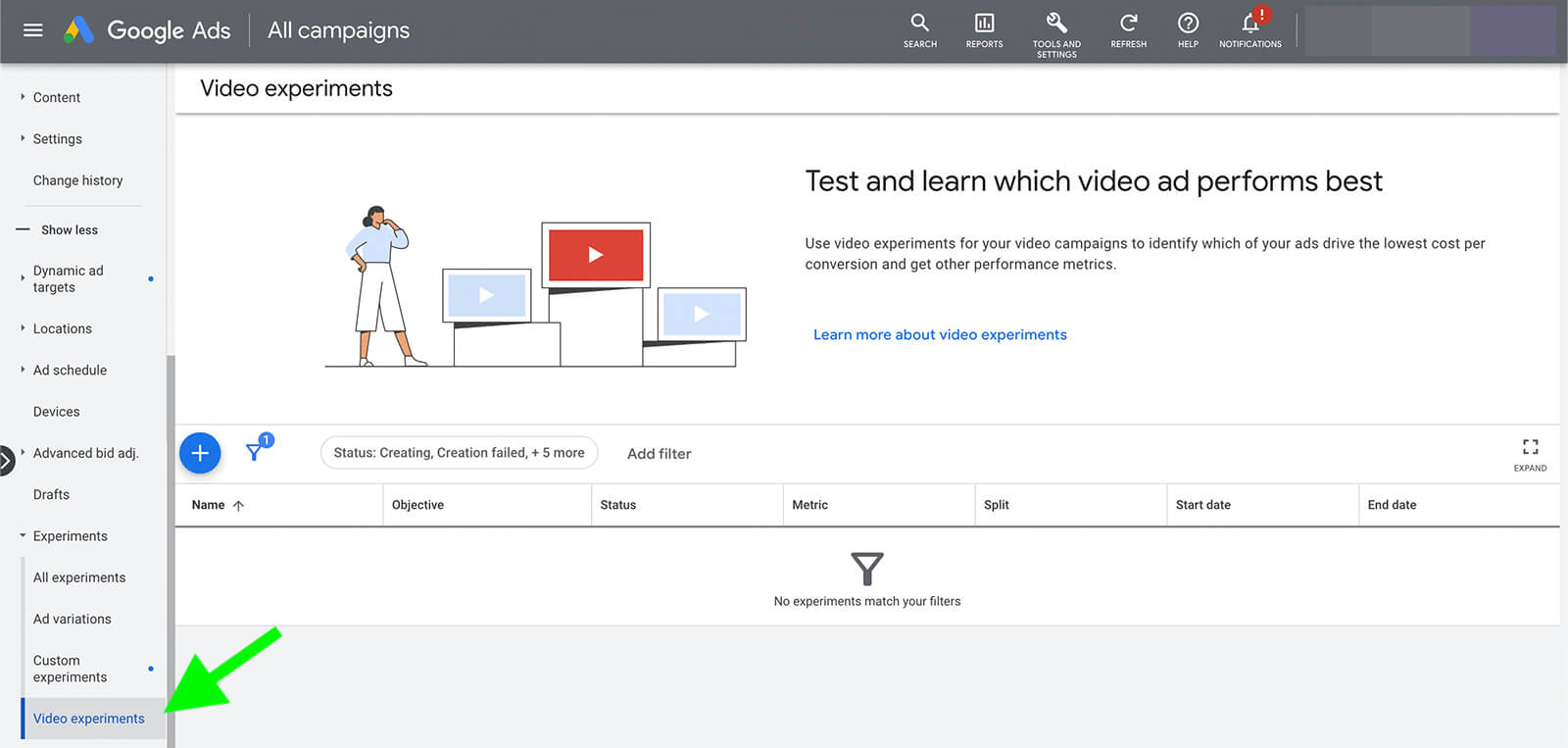The width and height of the screenshot is (1568, 748).
Task: Click the Google Ads logo
Action: point(148,30)
